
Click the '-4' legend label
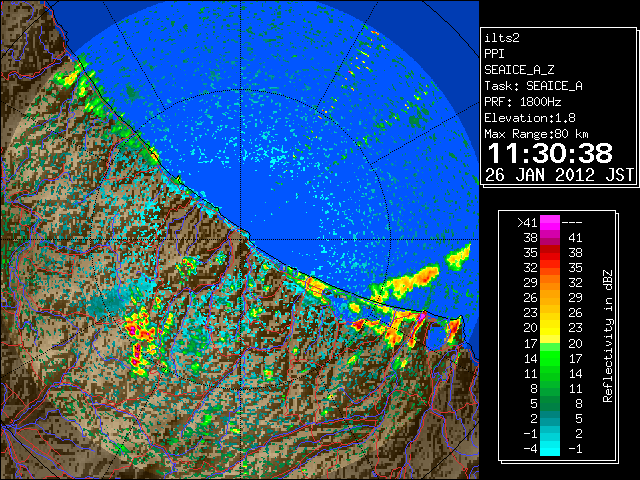coord(530,449)
